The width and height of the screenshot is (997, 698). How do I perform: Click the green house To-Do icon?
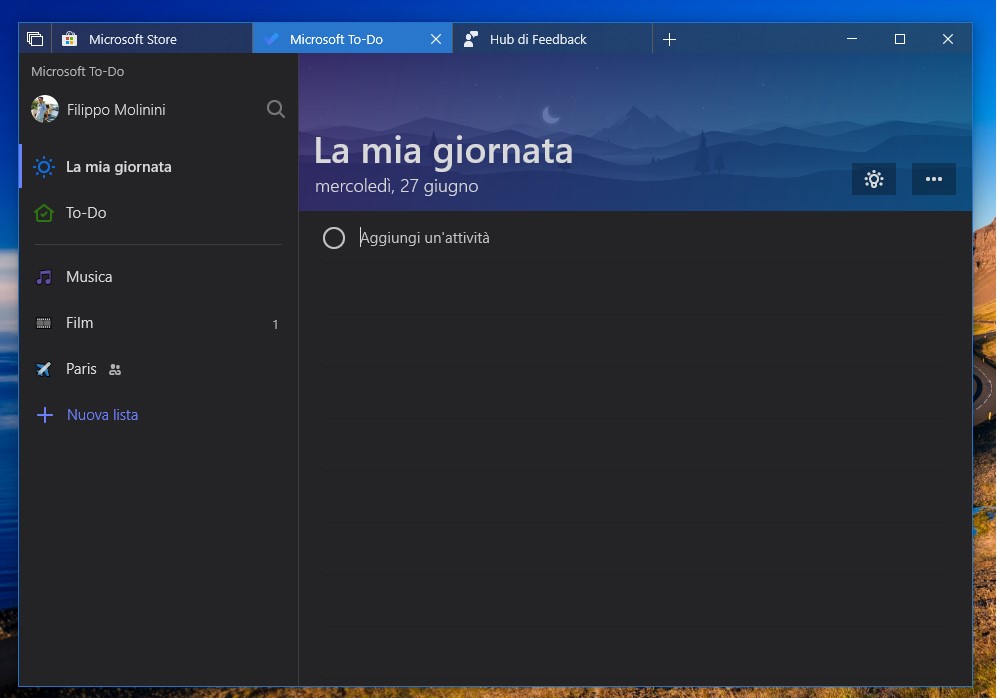(44, 213)
